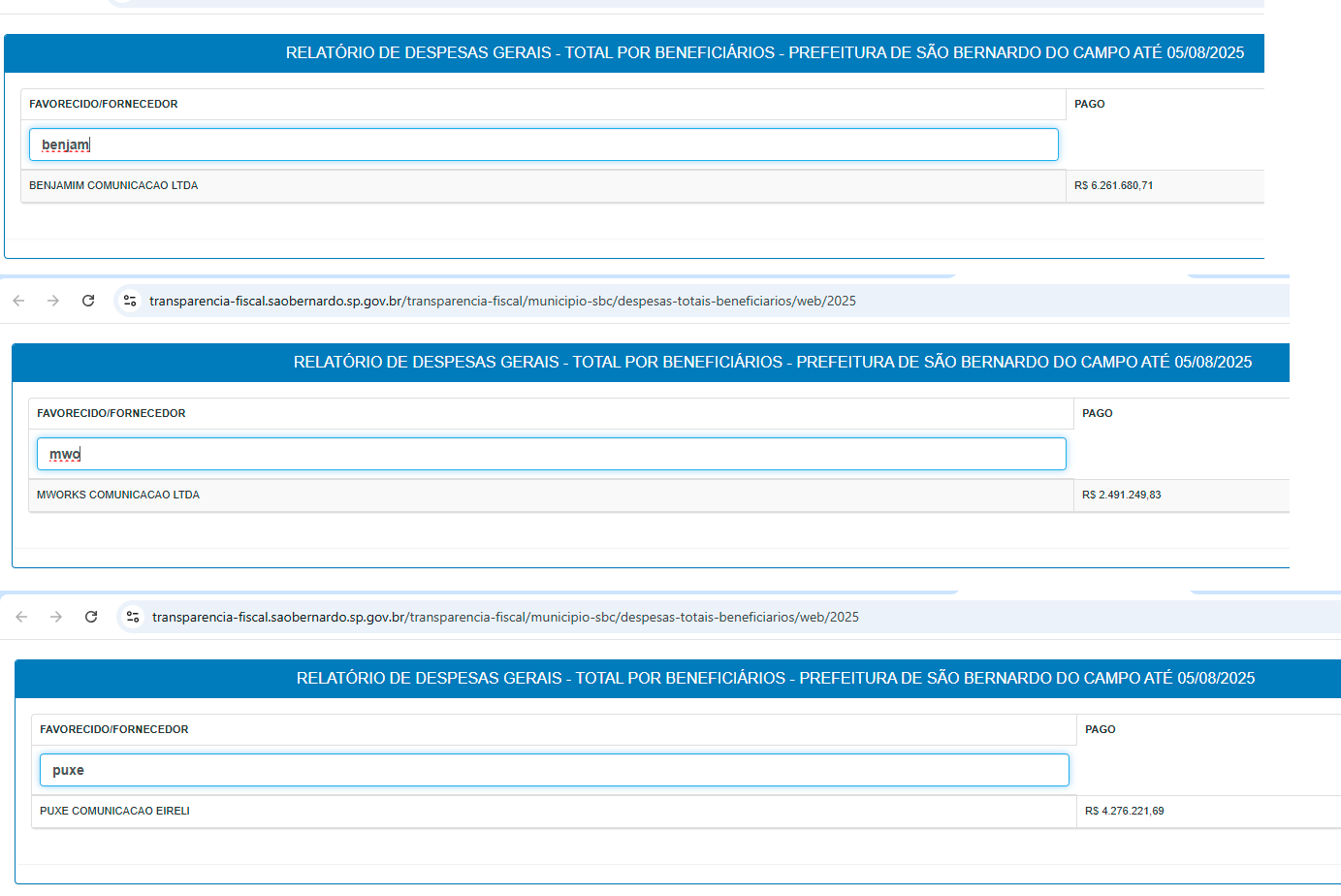Select the MWORKS COMUNICACAO LTDA row
Screen dimensions: 1341x896
[x=118, y=495]
